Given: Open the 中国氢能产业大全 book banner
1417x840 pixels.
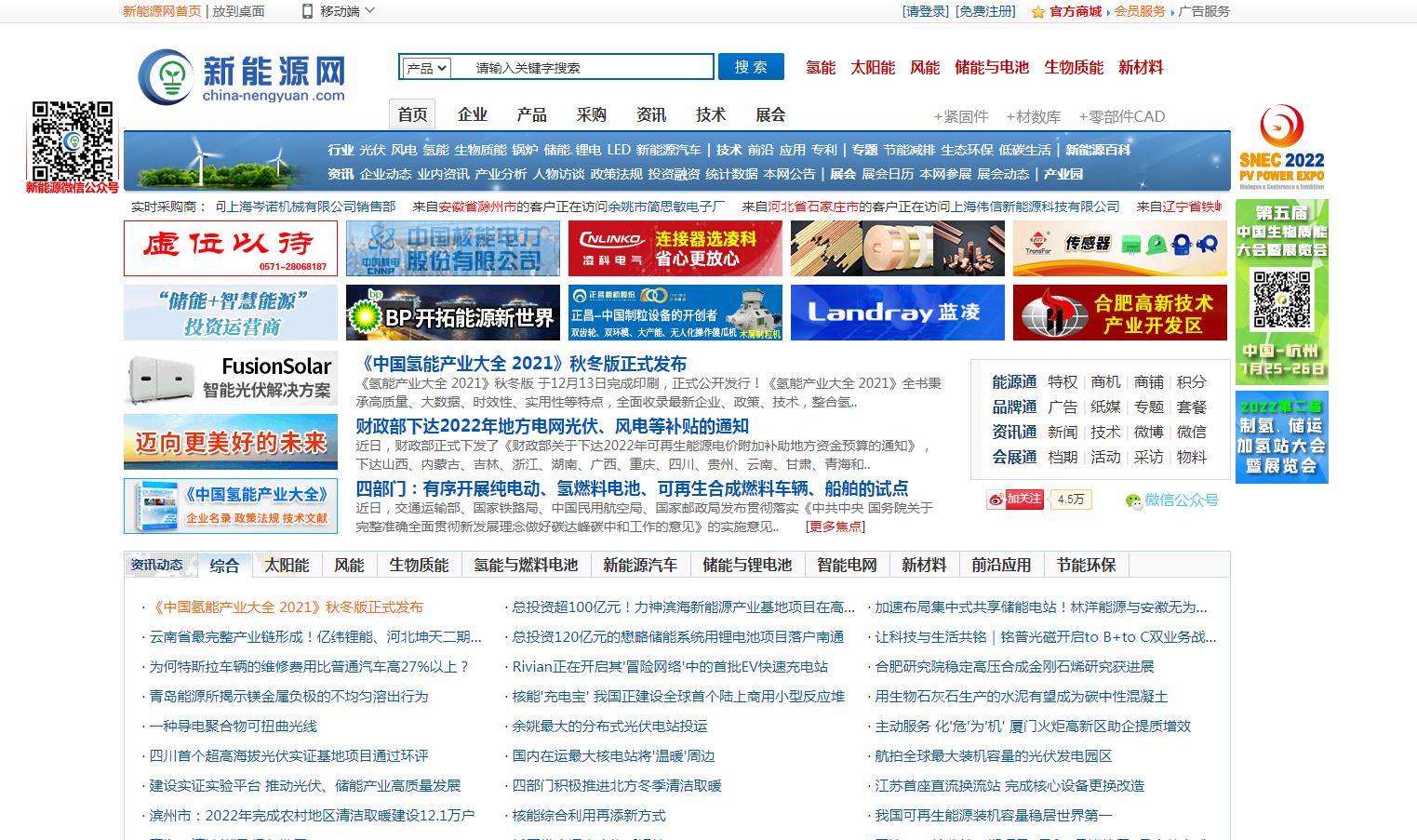Looking at the screenshot, I should pyautogui.click(x=231, y=506).
